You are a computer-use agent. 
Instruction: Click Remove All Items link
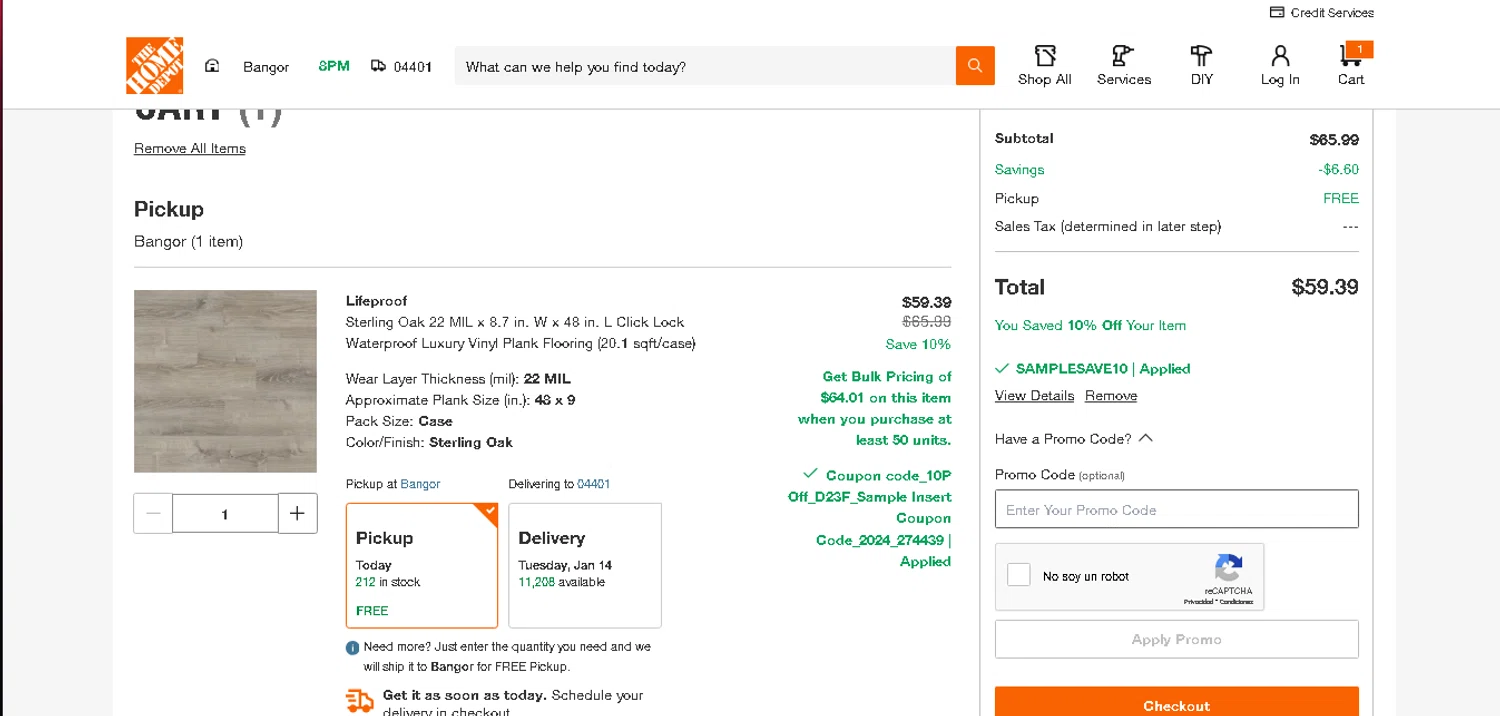[x=190, y=148]
